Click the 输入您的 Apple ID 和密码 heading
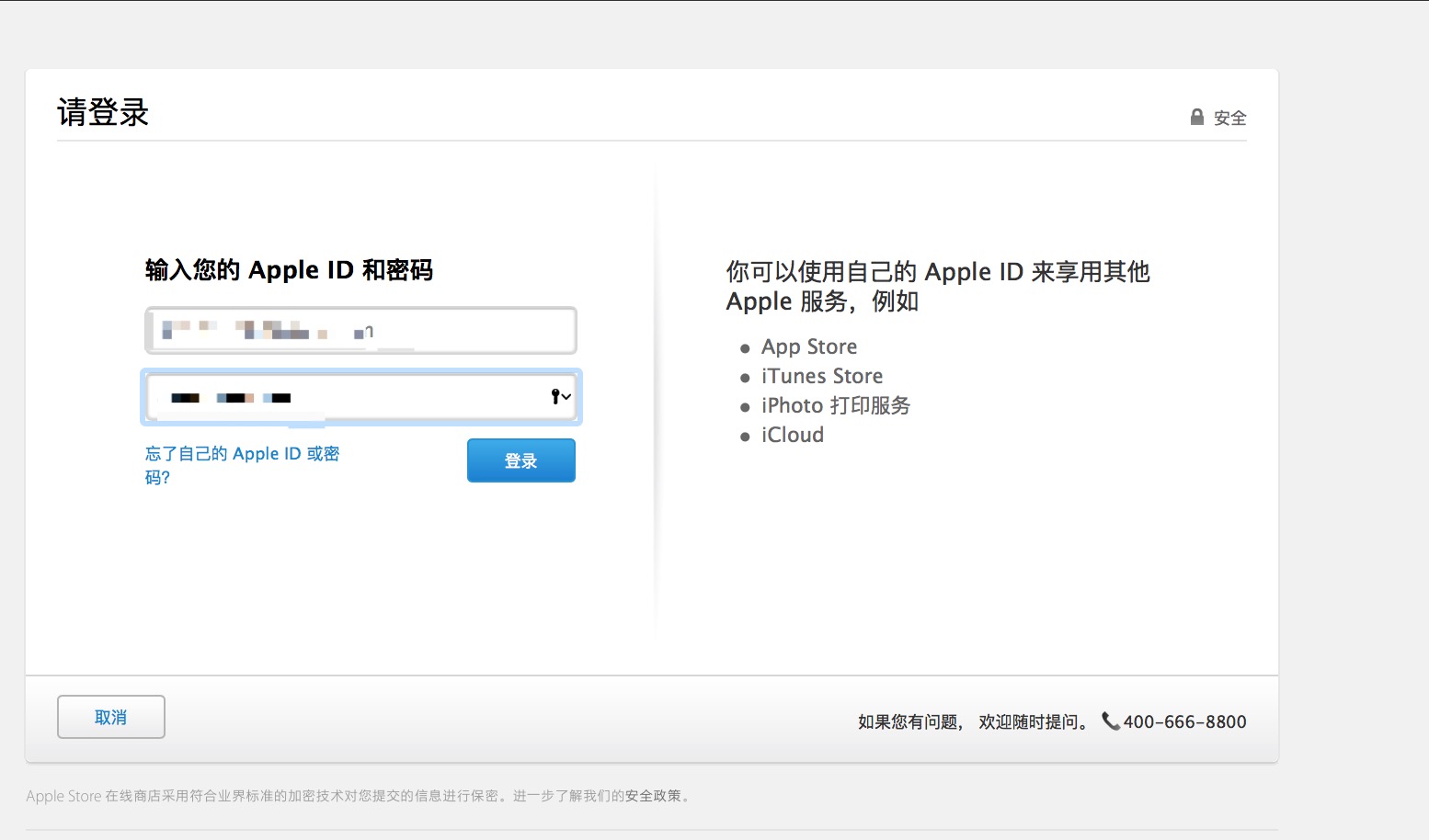 click(x=289, y=270)
